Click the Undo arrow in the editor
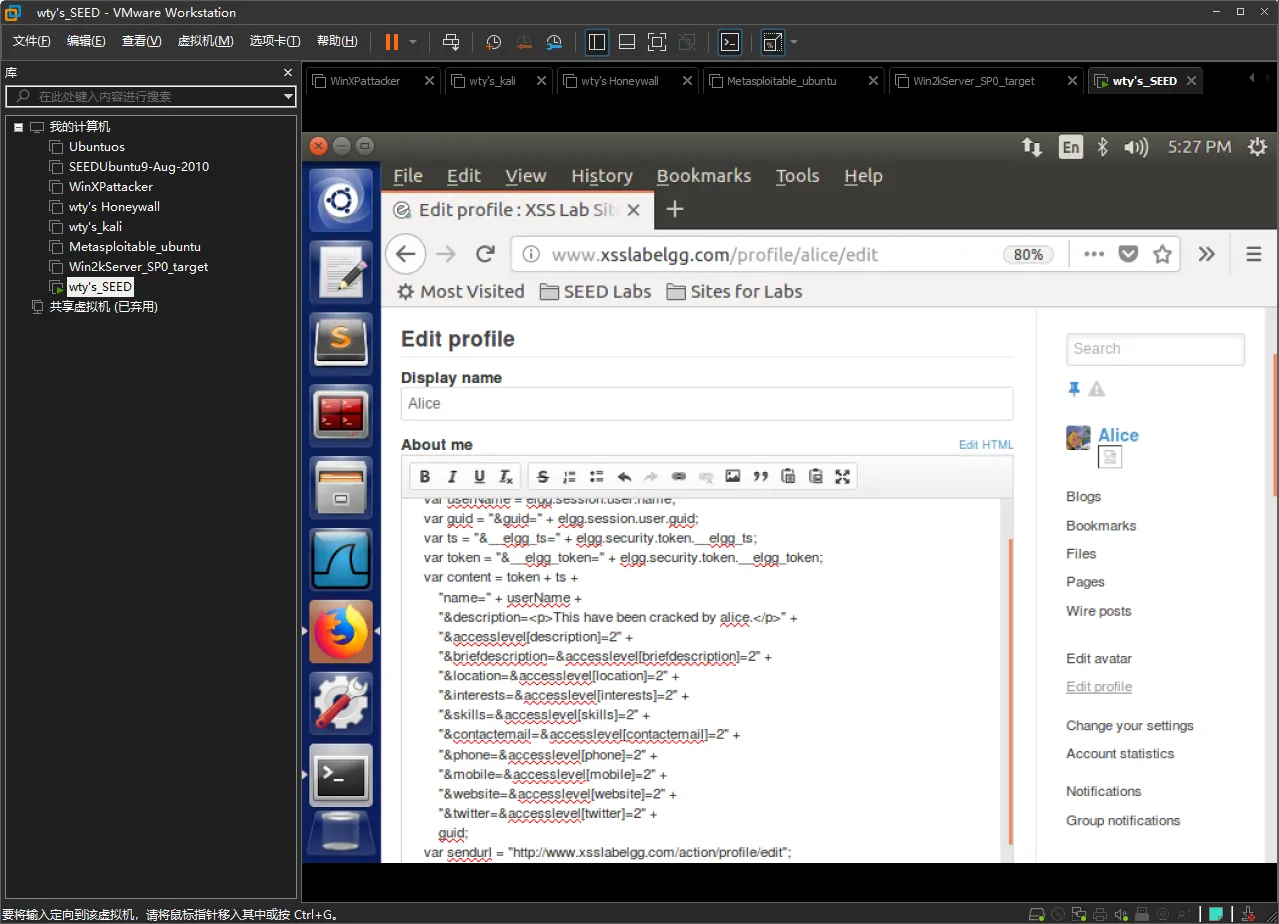 624,476
